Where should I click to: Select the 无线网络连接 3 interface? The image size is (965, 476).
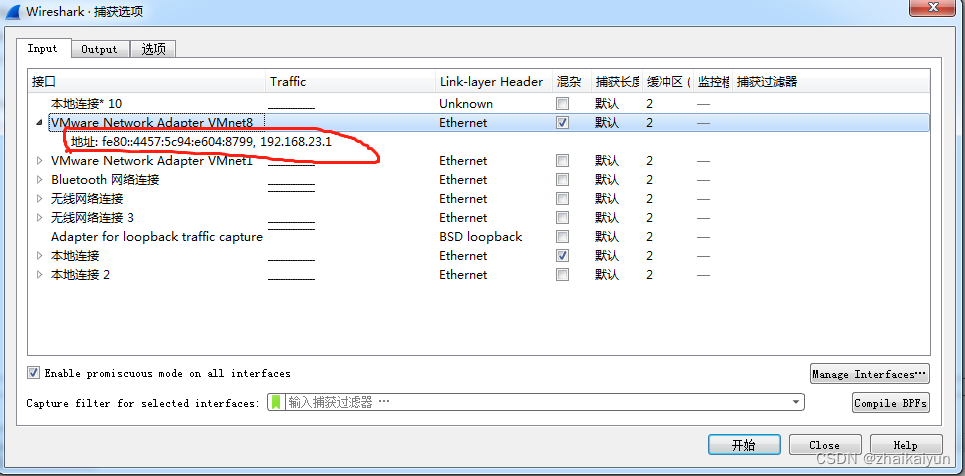point(92,217)
